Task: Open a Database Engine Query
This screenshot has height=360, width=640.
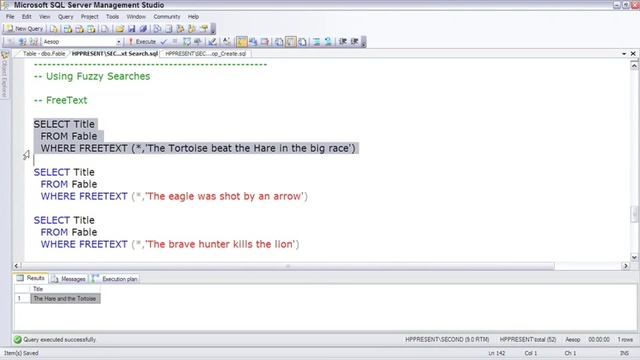Action: 54,29
